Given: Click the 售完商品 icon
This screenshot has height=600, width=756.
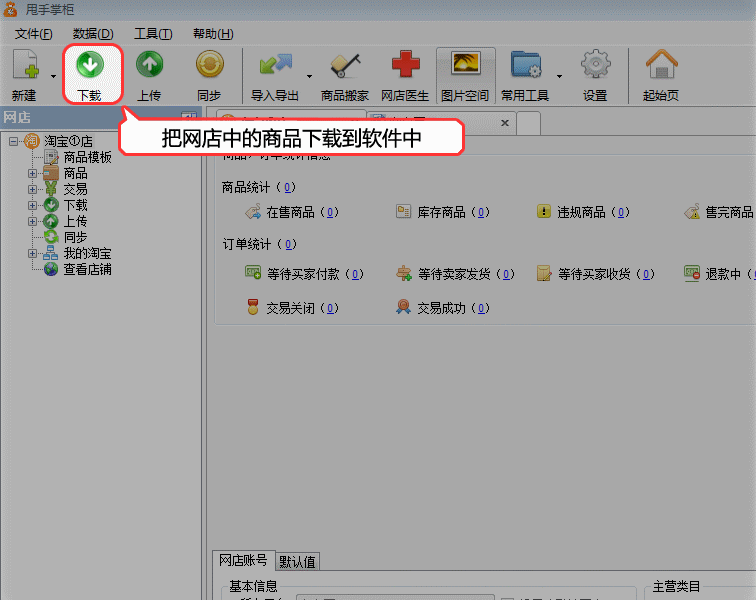Looking at the screenshot, I should [x=692, y=212].
